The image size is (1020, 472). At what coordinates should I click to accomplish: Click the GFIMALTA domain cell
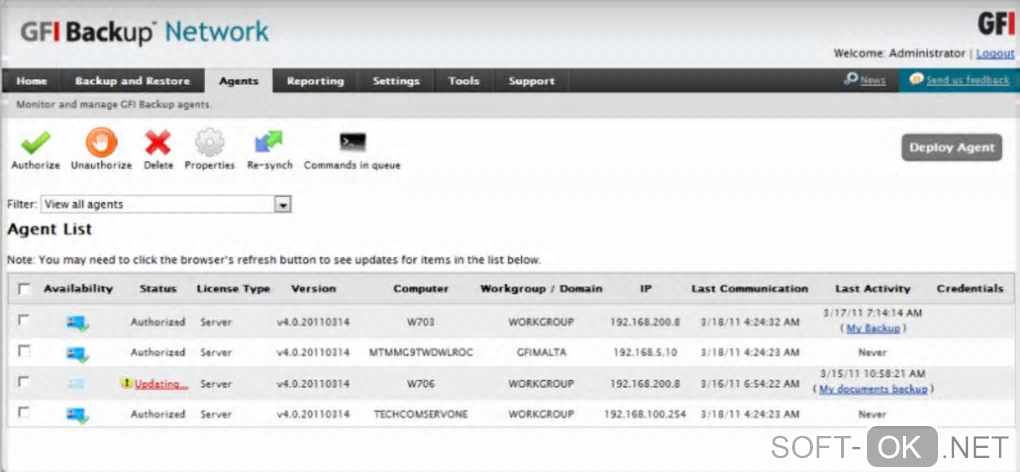541,353
